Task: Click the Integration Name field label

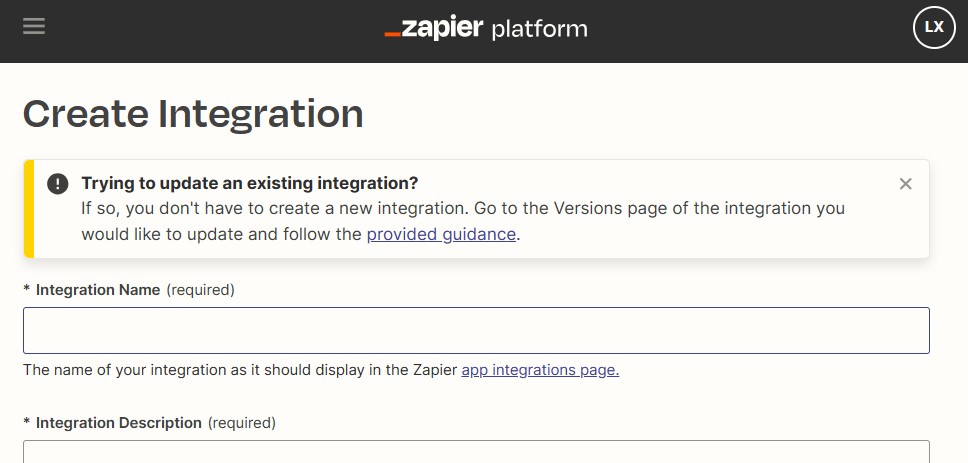Action: 98,290
